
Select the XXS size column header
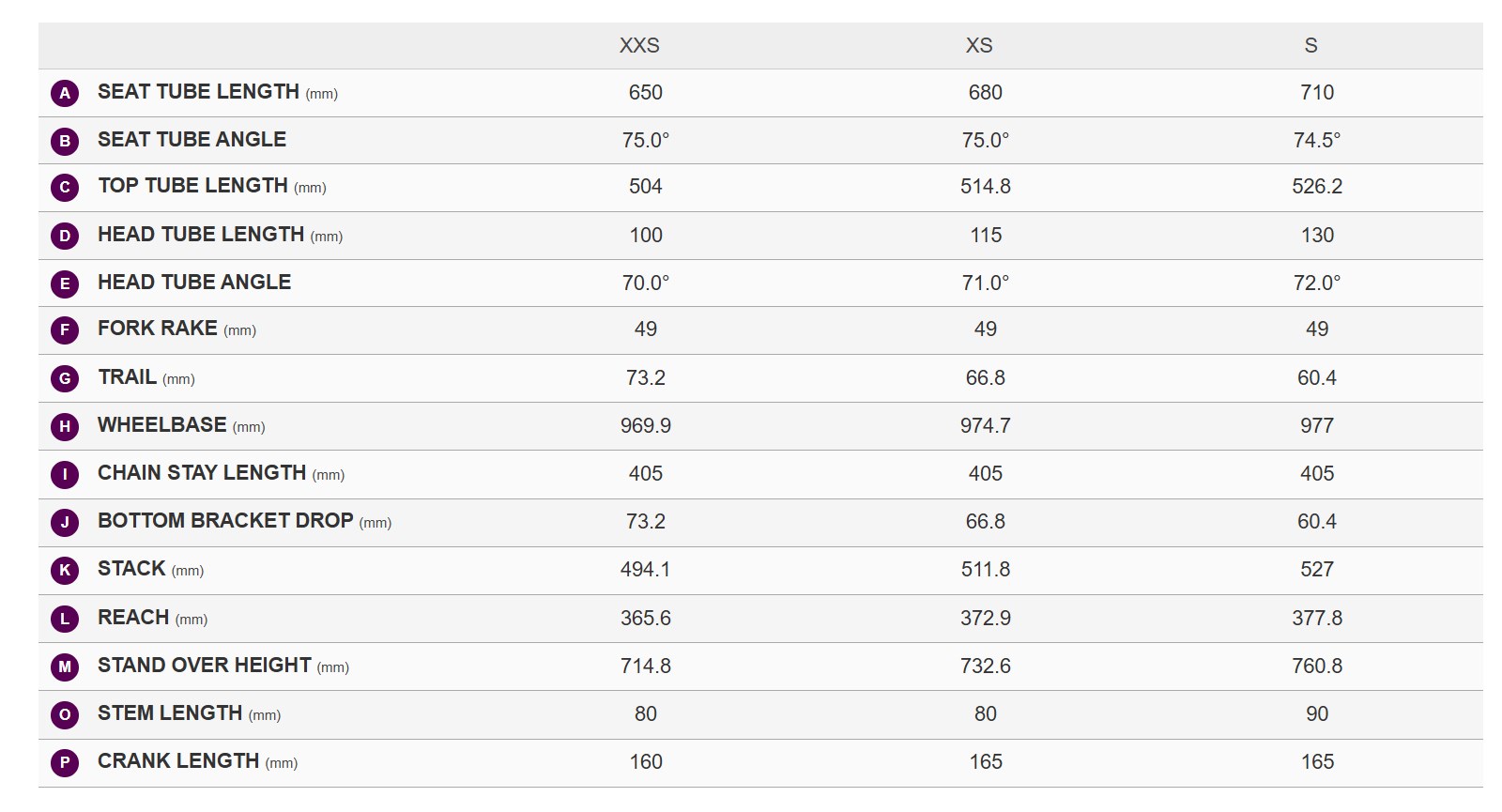[x=639, y=45]
